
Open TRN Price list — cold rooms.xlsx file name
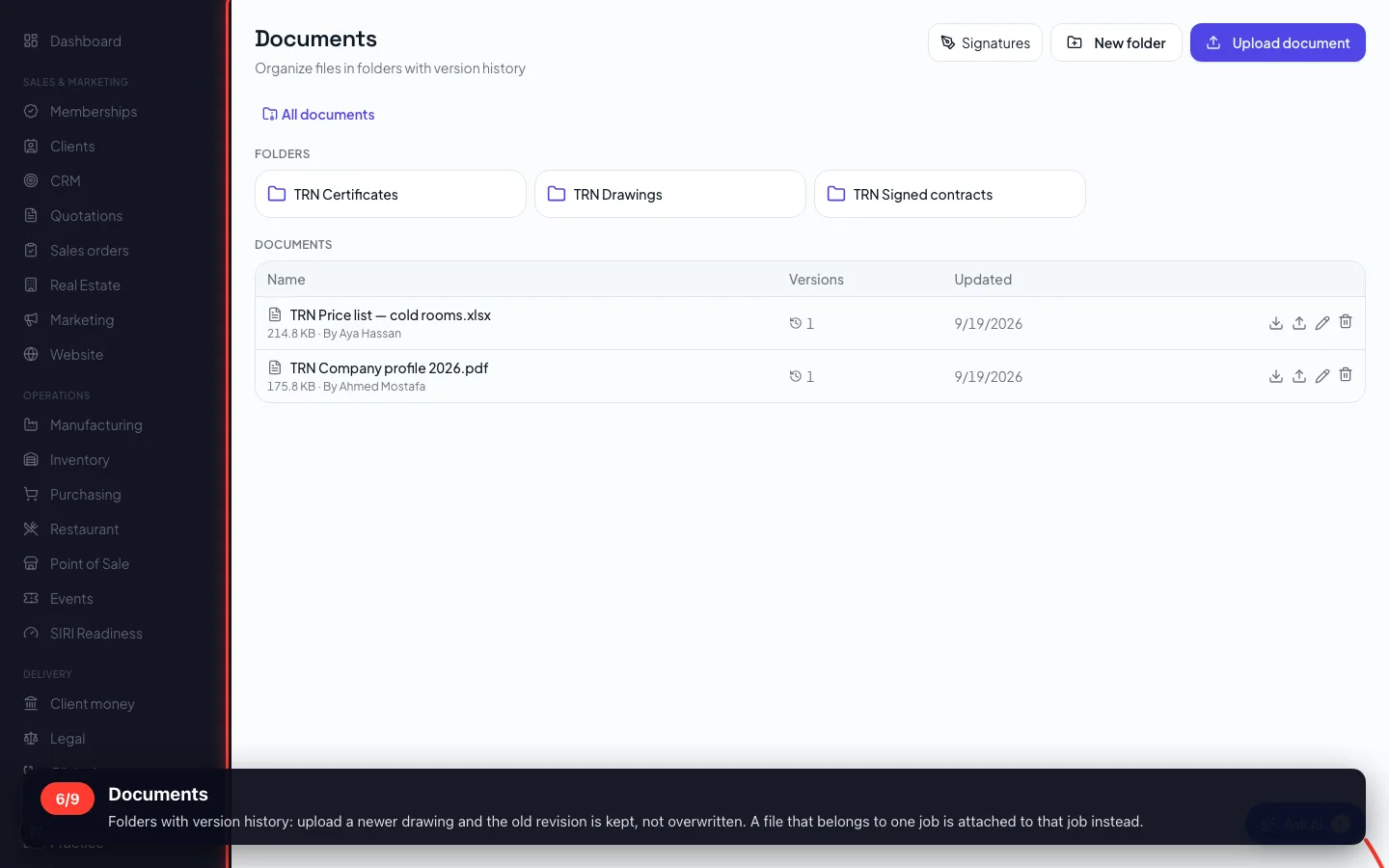coord(390,315)
